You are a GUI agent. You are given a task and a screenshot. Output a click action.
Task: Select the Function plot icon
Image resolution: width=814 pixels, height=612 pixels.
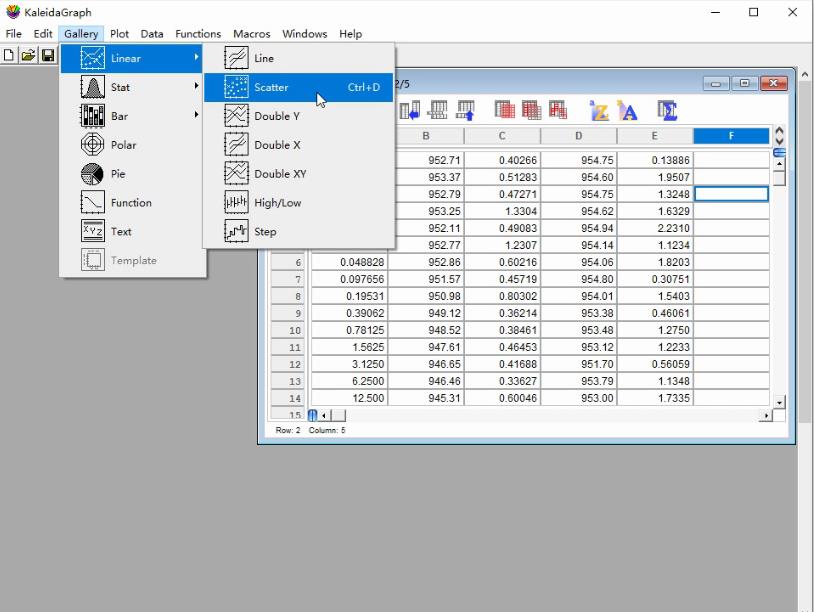point(92,202)
